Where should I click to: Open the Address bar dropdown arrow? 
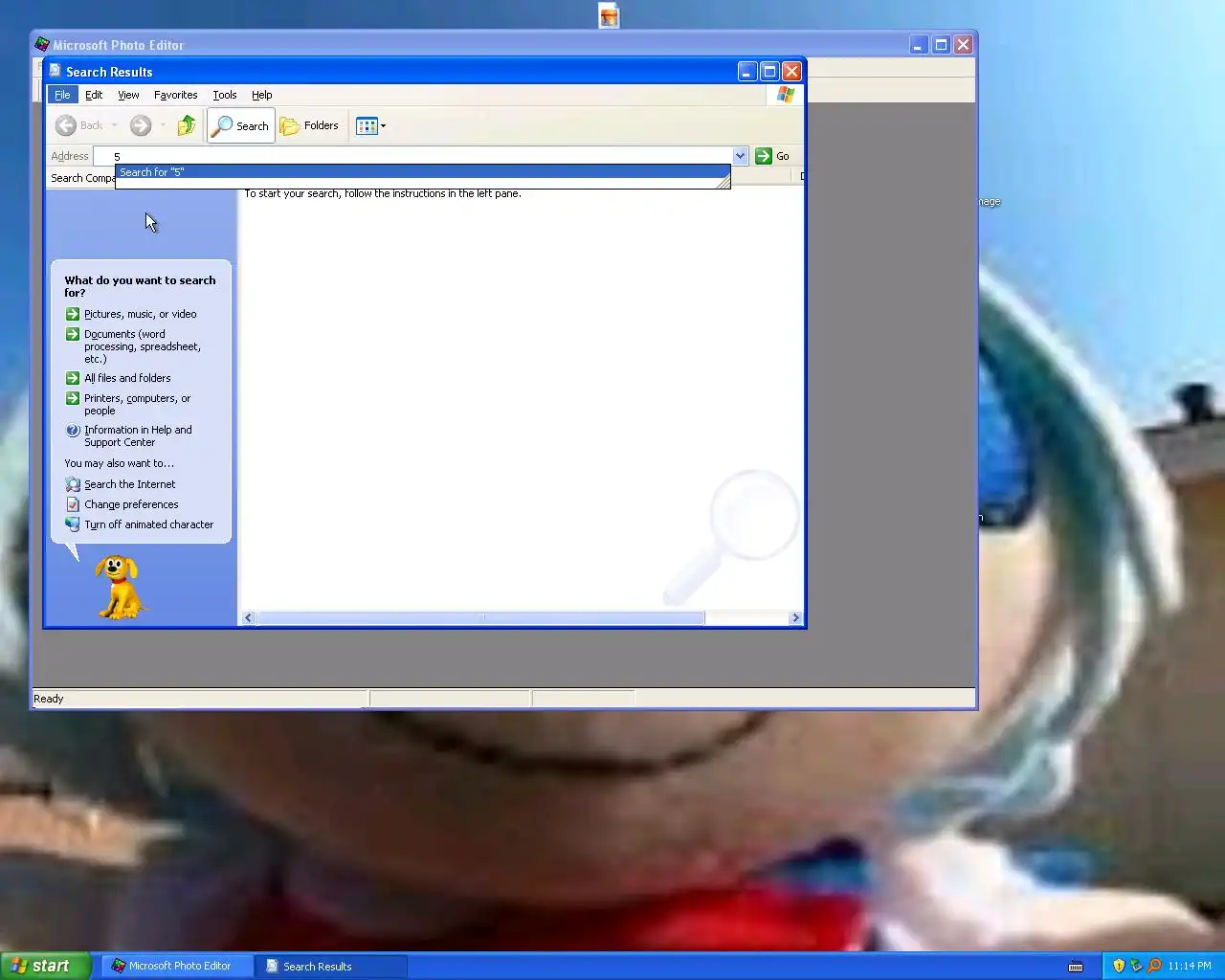(740, 156)
